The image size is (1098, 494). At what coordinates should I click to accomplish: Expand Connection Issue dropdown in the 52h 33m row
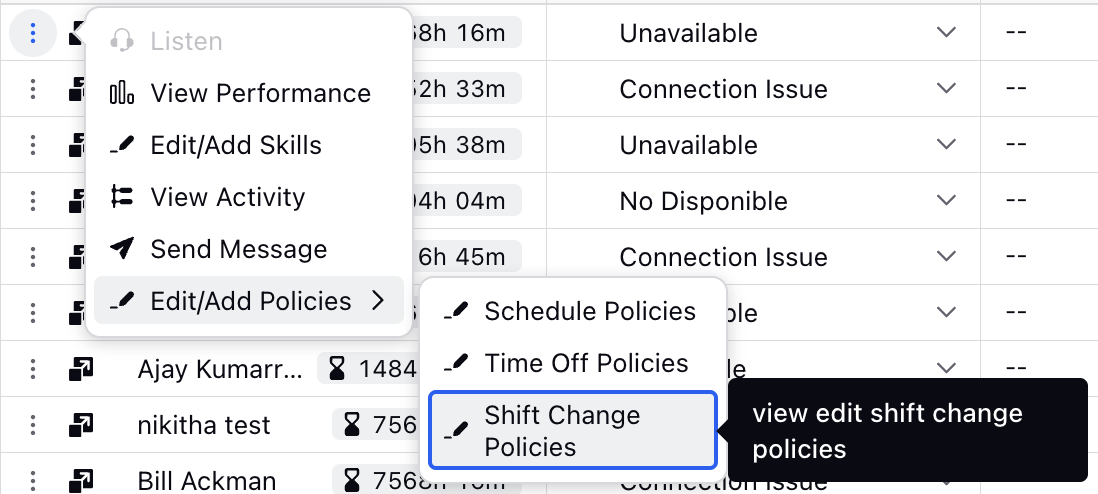point(946,88)
